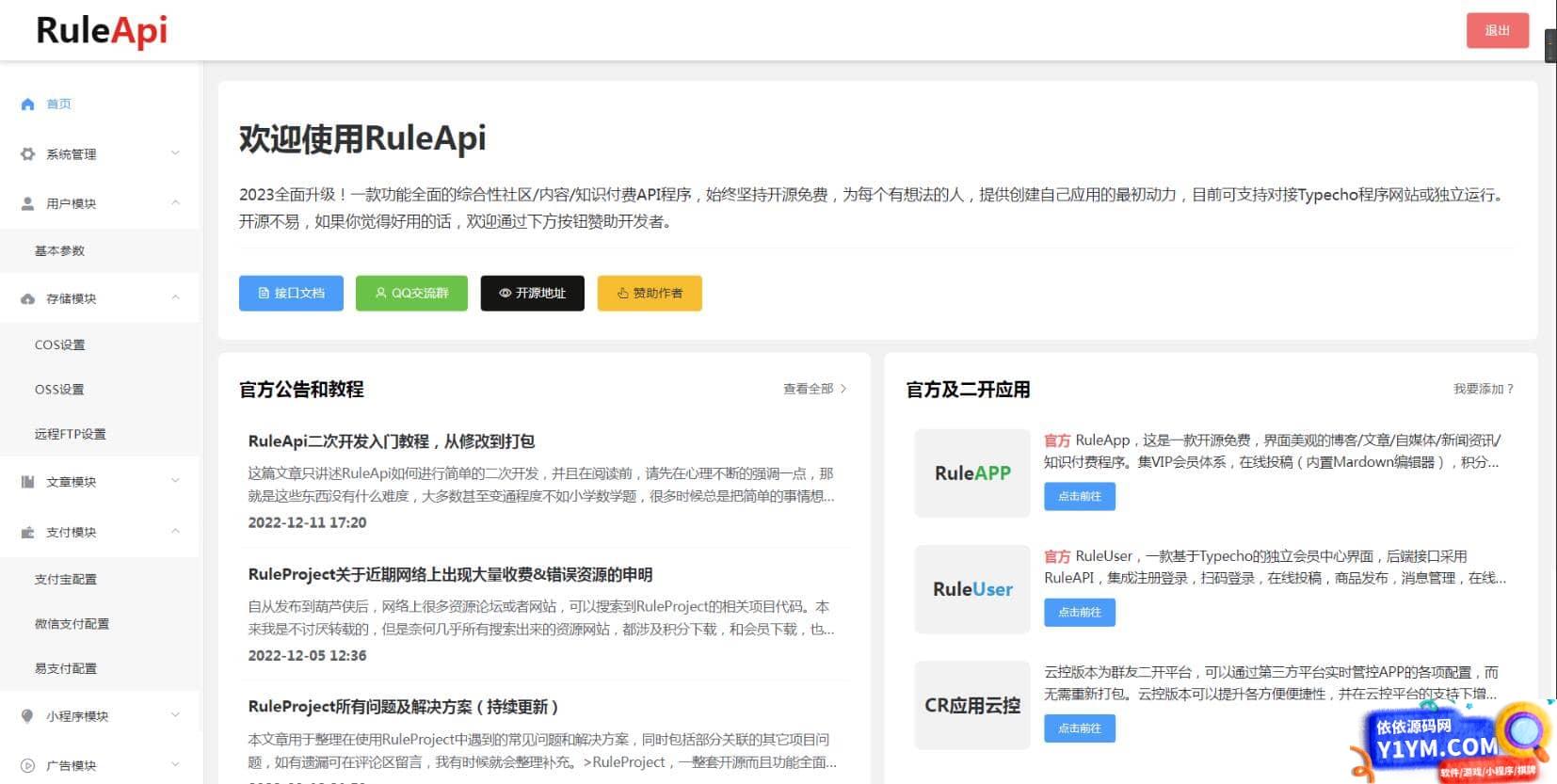Click 点击前往 for RuleUser
Viewport: 1557px width, 784px height.
pos(1080,612)
